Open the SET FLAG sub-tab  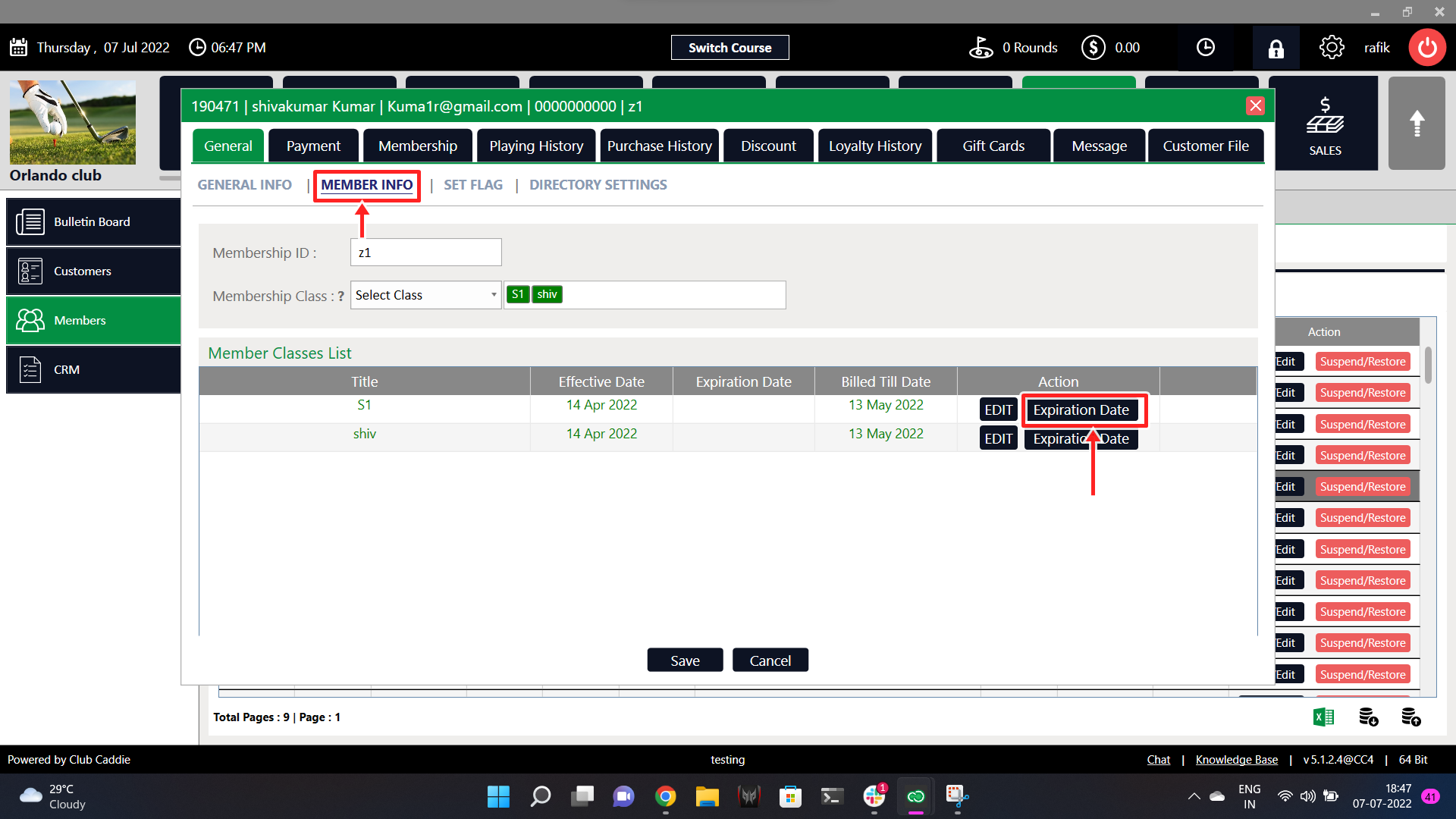473,185
